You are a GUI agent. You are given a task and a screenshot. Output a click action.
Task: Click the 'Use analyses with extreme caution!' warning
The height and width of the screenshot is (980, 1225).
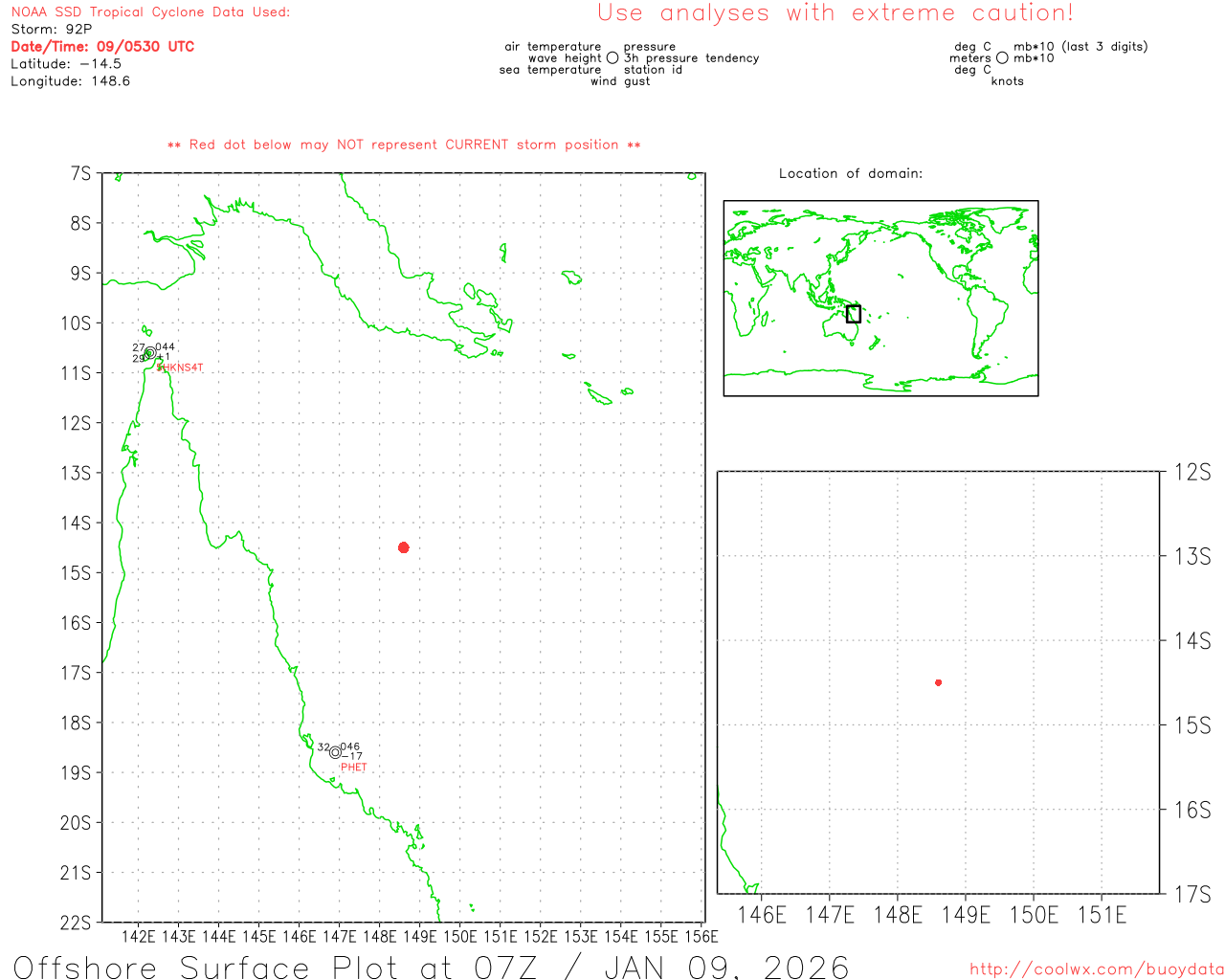835,13
